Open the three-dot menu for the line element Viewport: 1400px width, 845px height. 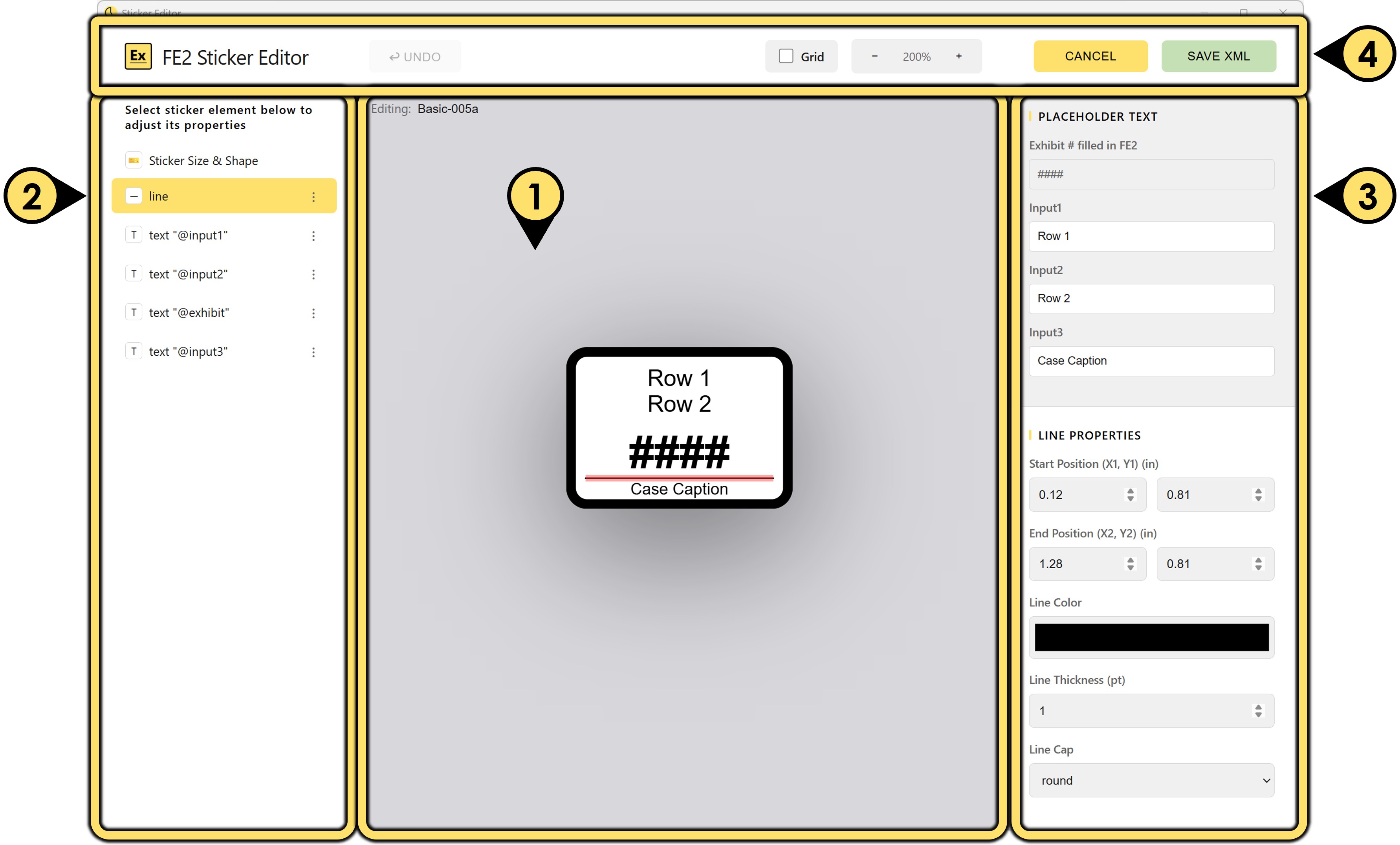pos(313,197)
